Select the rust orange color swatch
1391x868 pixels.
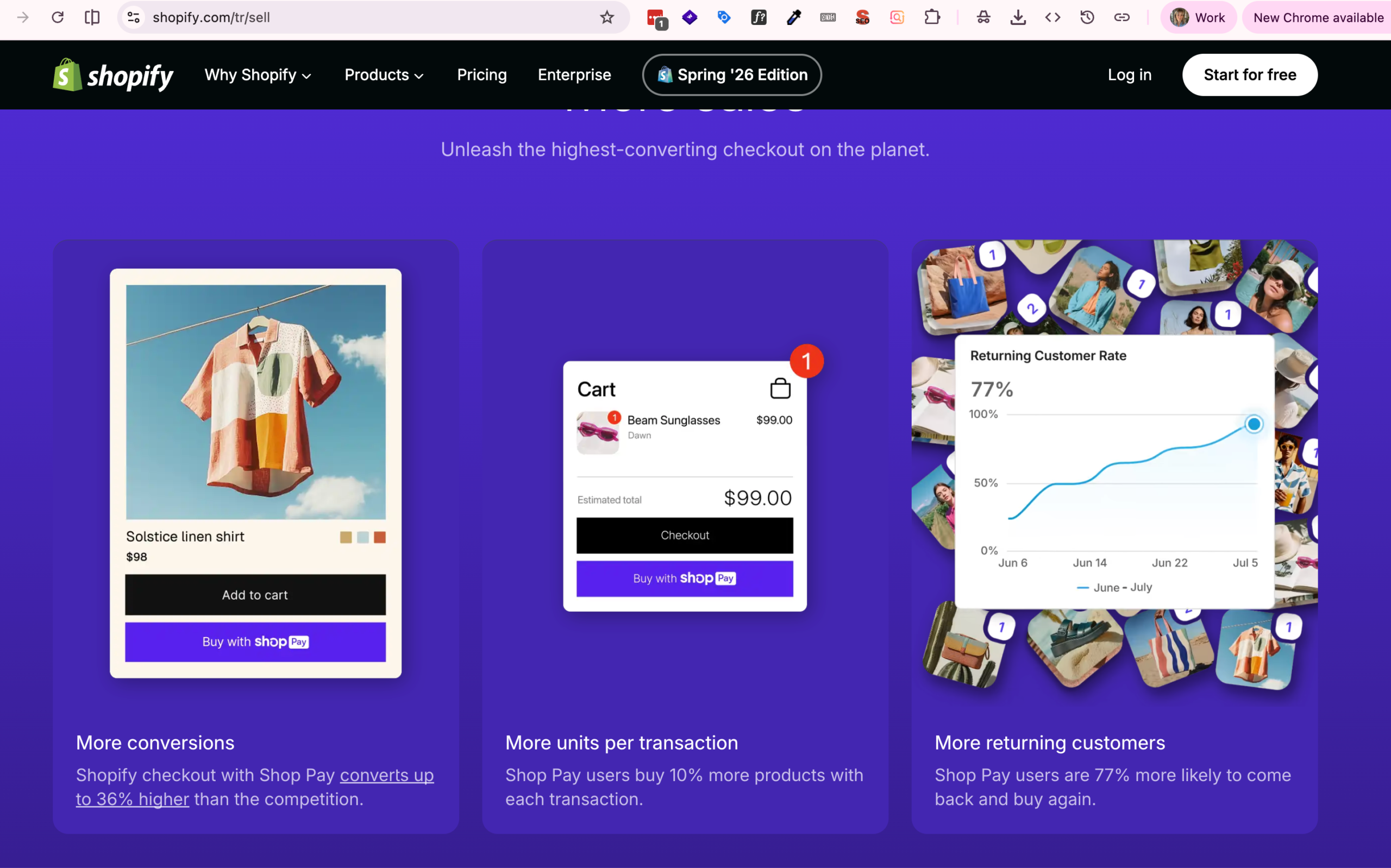[379, 537]
